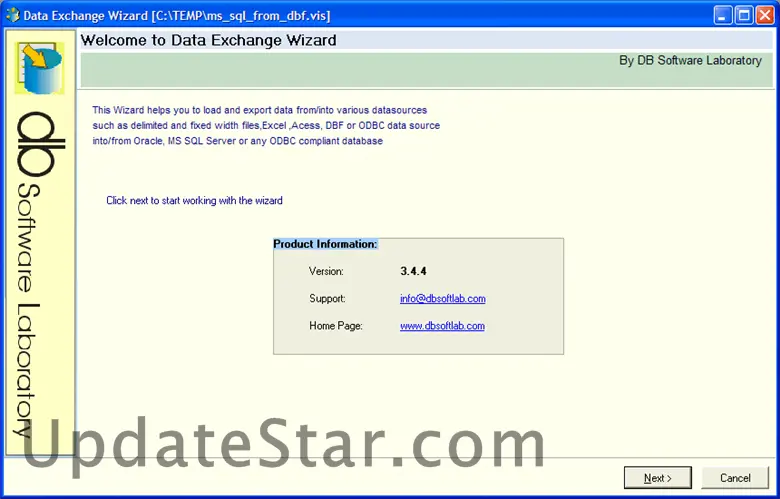The width and height of the screenshot is (780, 499).
Task: Minimize the Data Exchange Wizard window
Action: [722, 15]
